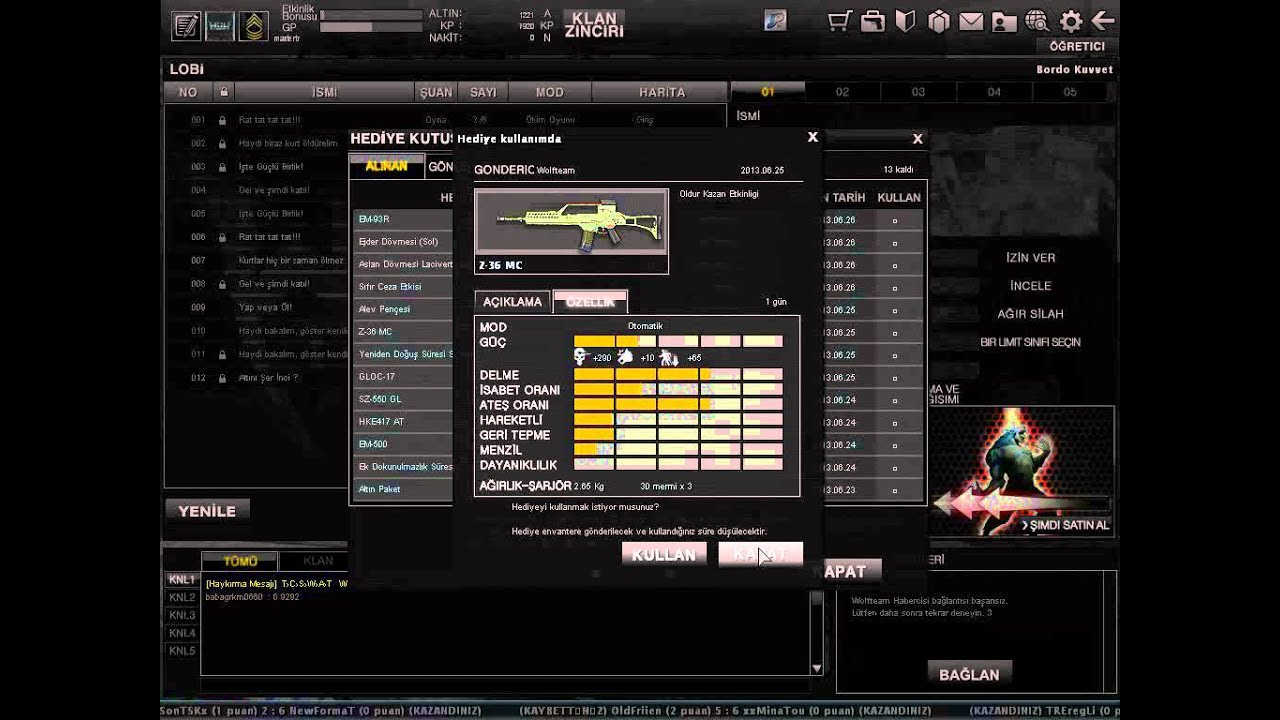Screen dimensions: 1280x720
Task: Click the sergeant rank insignia icon
Action: [x=253, y=26]
